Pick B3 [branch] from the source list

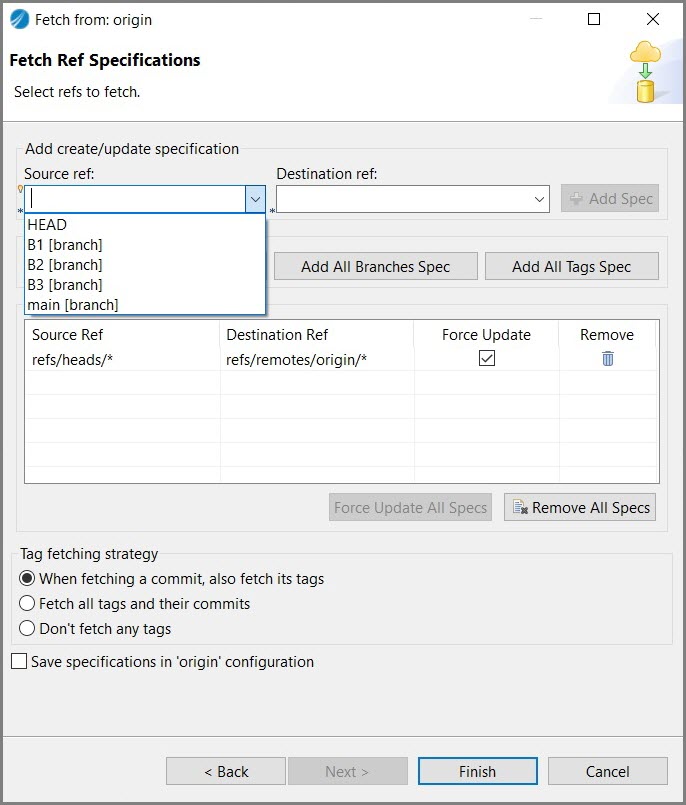click(65, 285)
